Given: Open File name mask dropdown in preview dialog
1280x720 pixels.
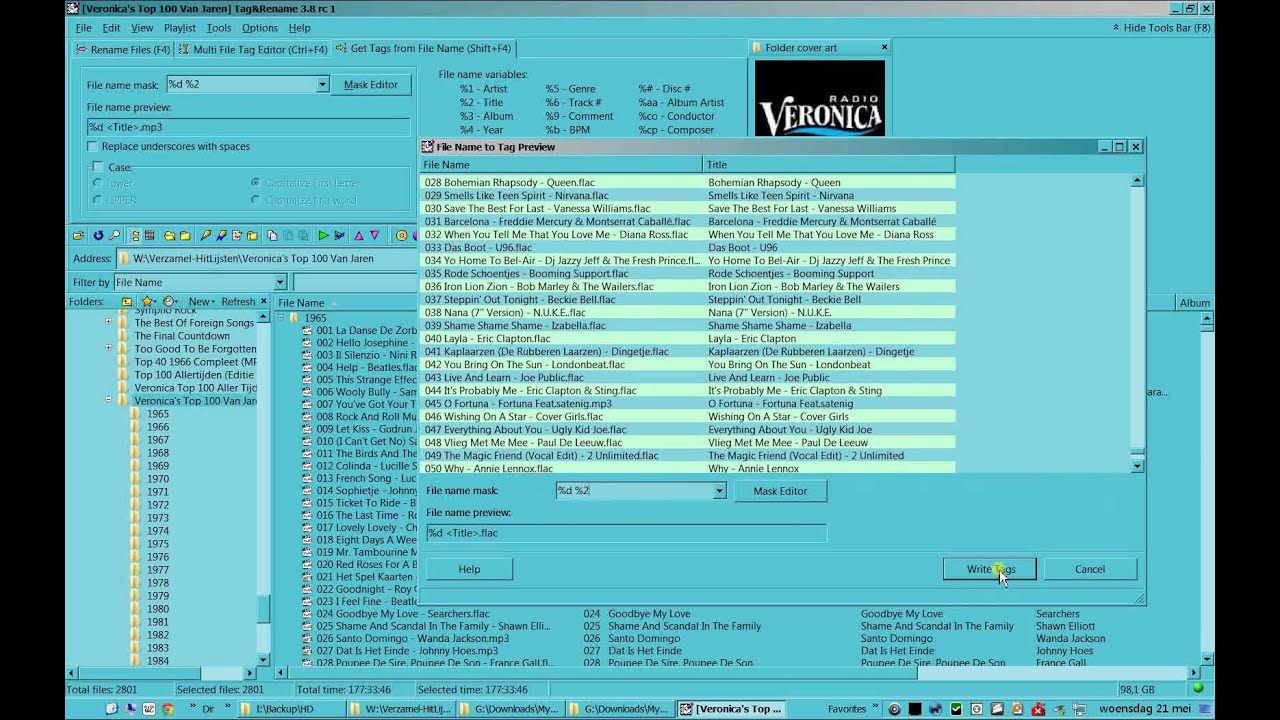Looking at the screenshot, I should (x=719, y=491).
